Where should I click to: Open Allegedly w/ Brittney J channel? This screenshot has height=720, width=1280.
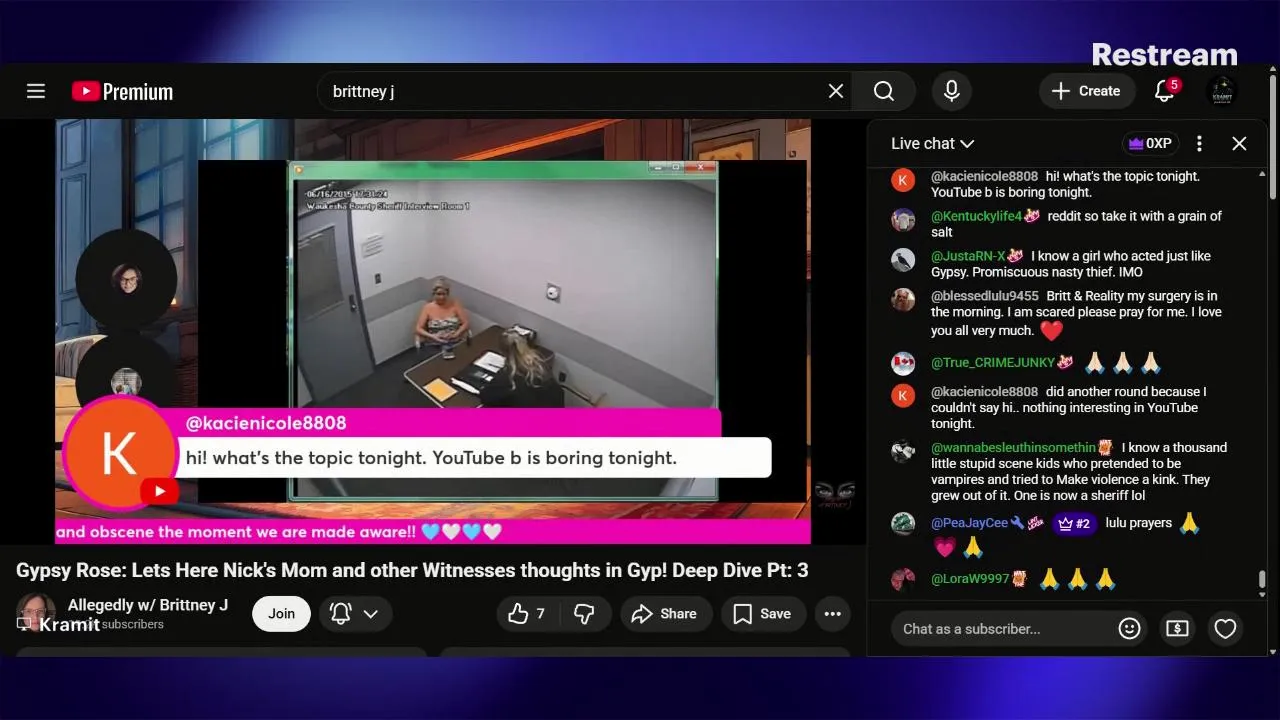pyautogui.click(x=147, y=605)
